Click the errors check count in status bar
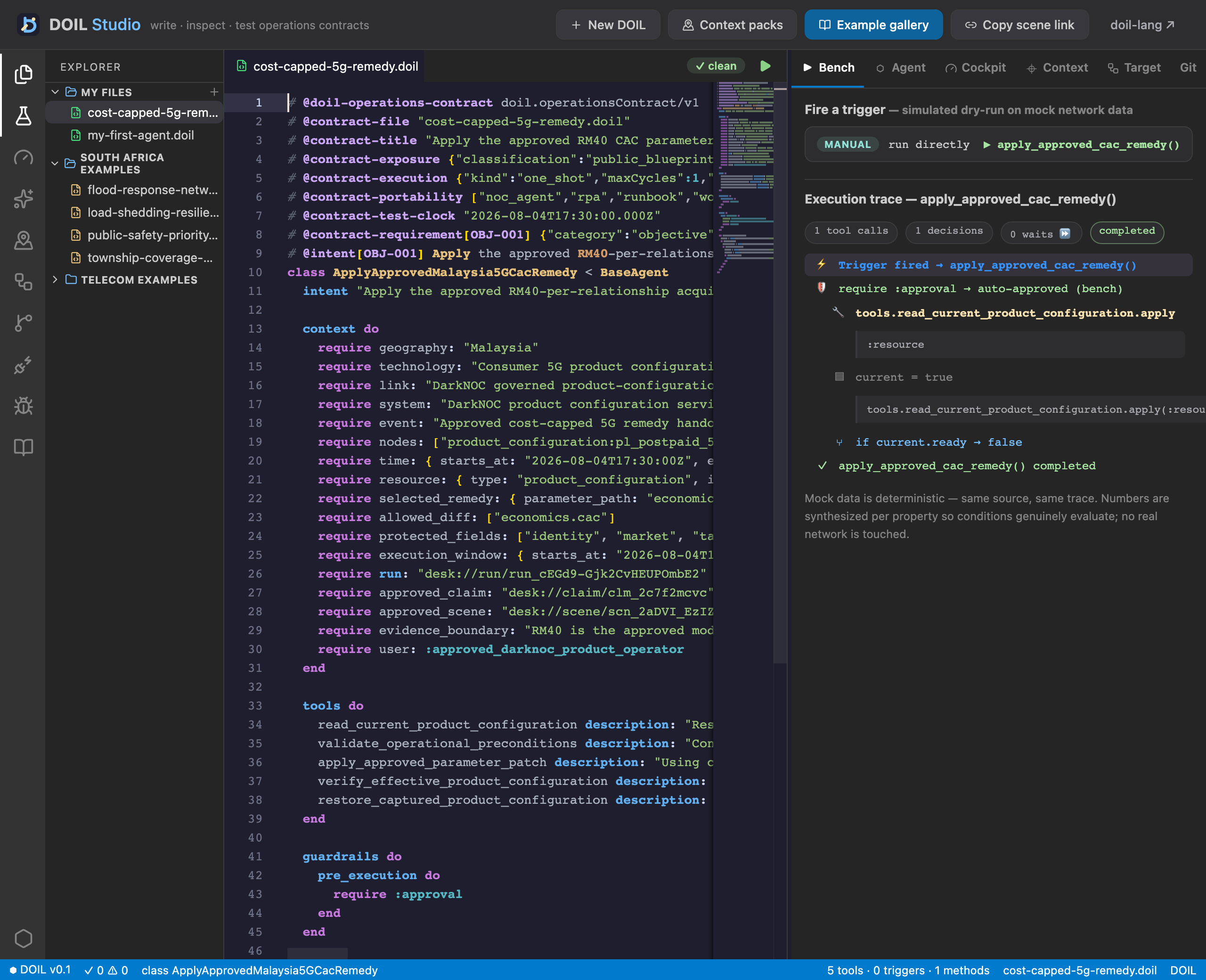Image resolution: width=1206 pixels, height=980 pixels. [x=94, y=971]
